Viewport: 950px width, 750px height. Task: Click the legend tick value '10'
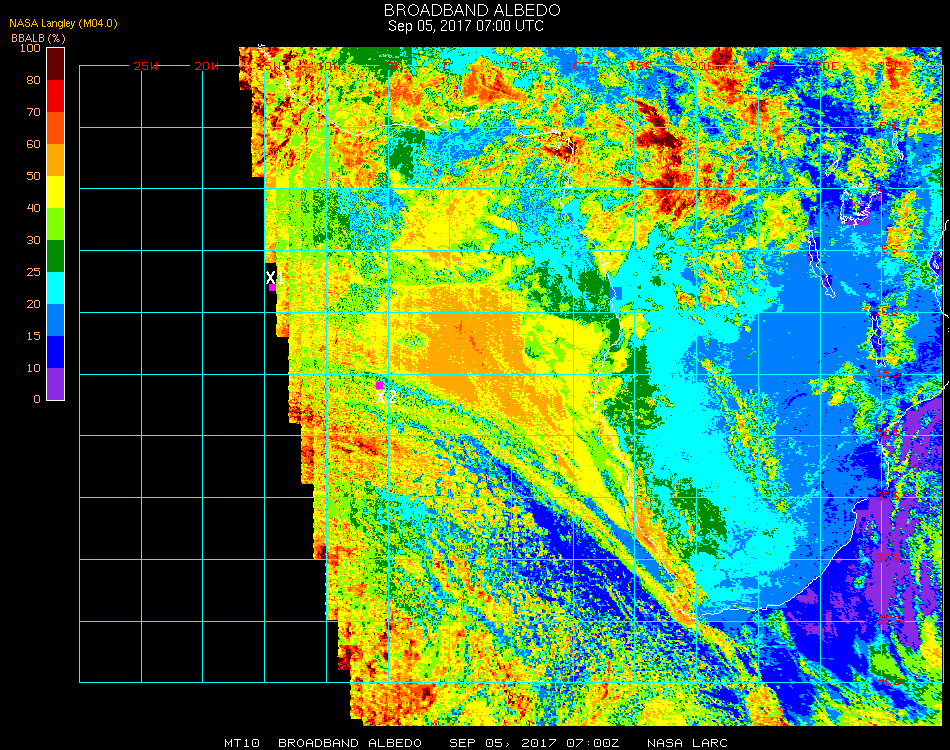33,368
